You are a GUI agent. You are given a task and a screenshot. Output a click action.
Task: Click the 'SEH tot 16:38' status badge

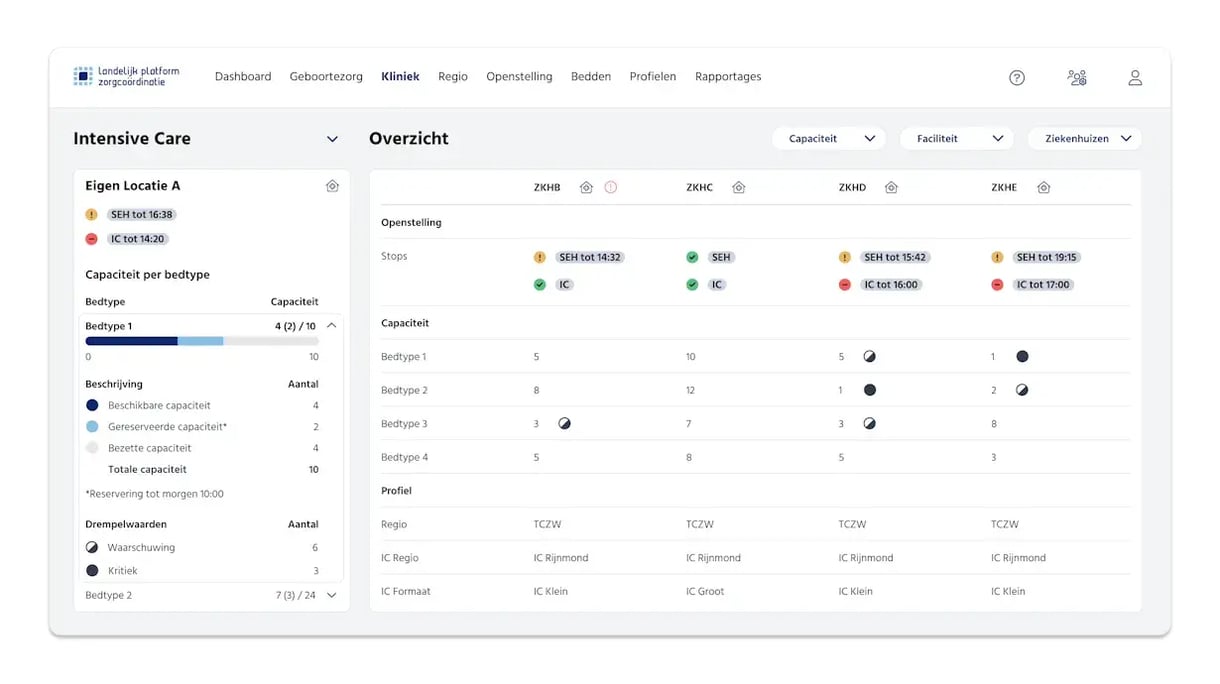point(142,215)
